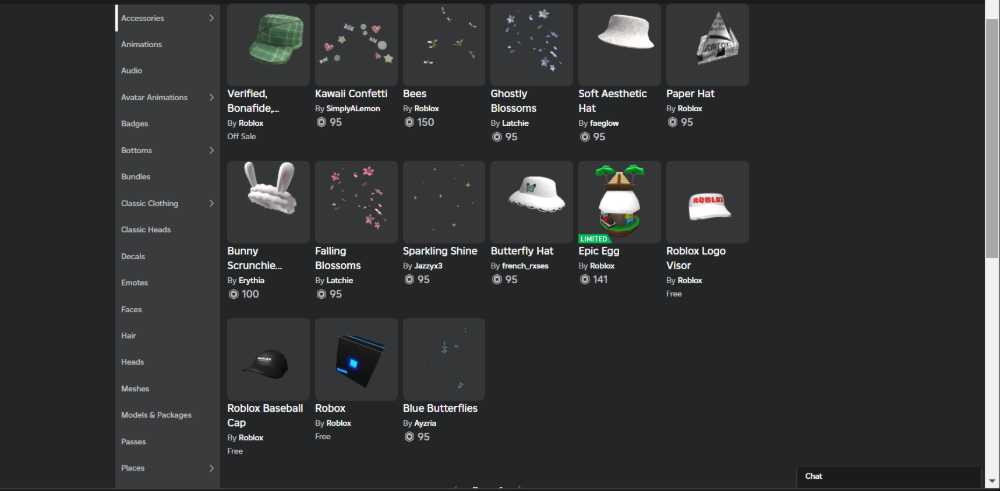Open the Soft Aesthetic Hat thumbnail

pos(620,45)
